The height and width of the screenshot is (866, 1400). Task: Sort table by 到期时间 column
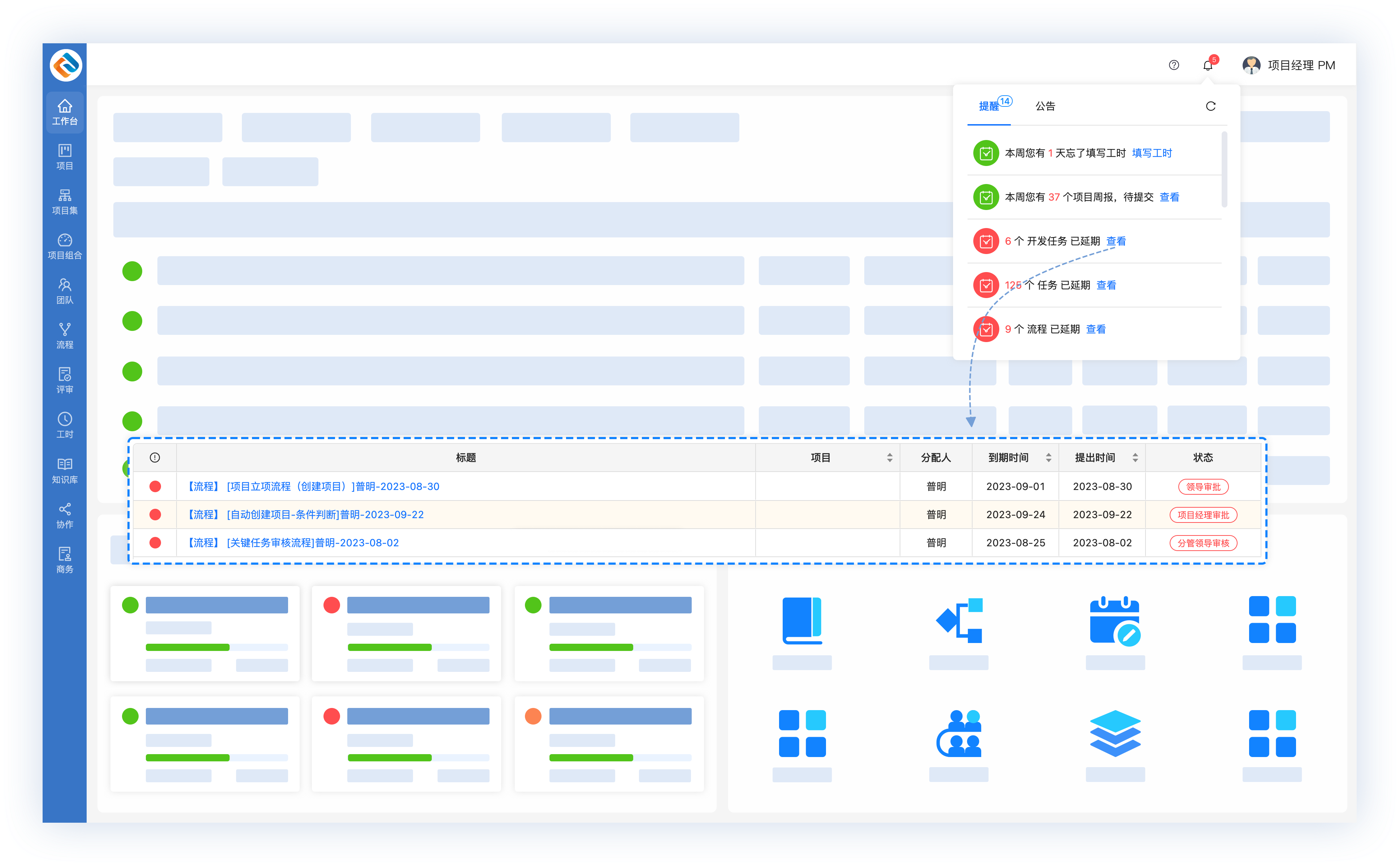[x=1048, y=458]
